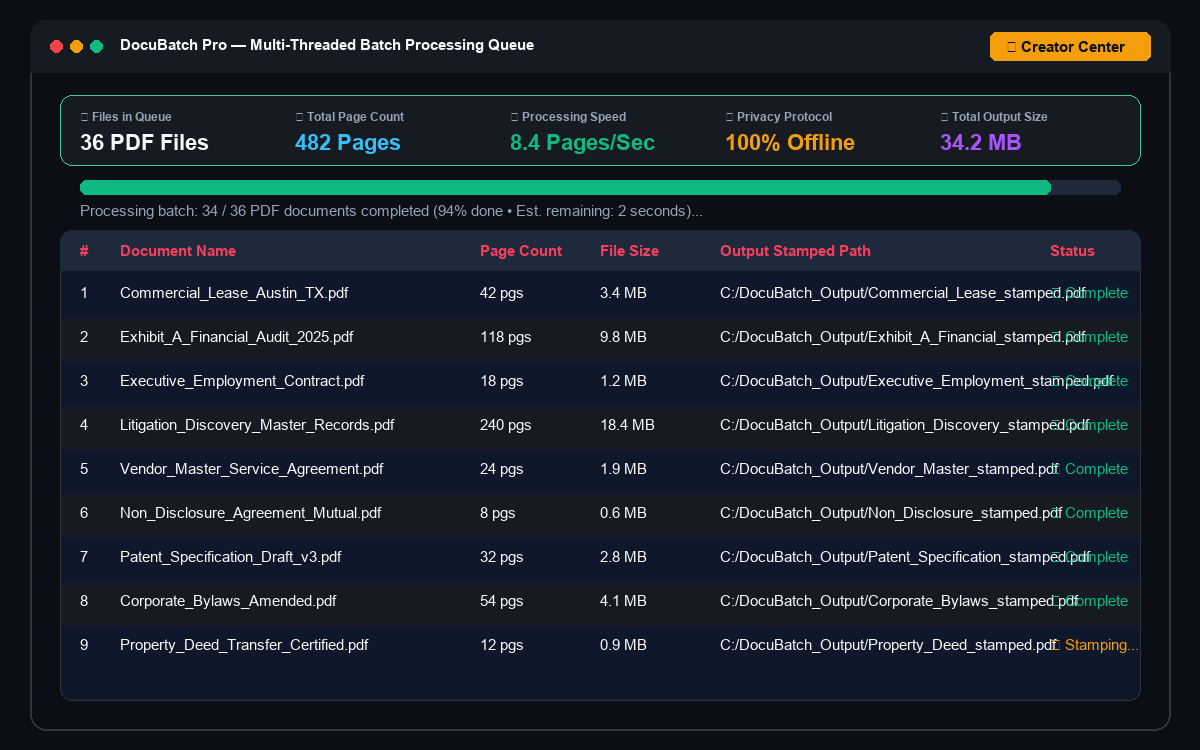Click the Processing Speed label
Screen dimensions: 1200x750
(x=568, y=117)
